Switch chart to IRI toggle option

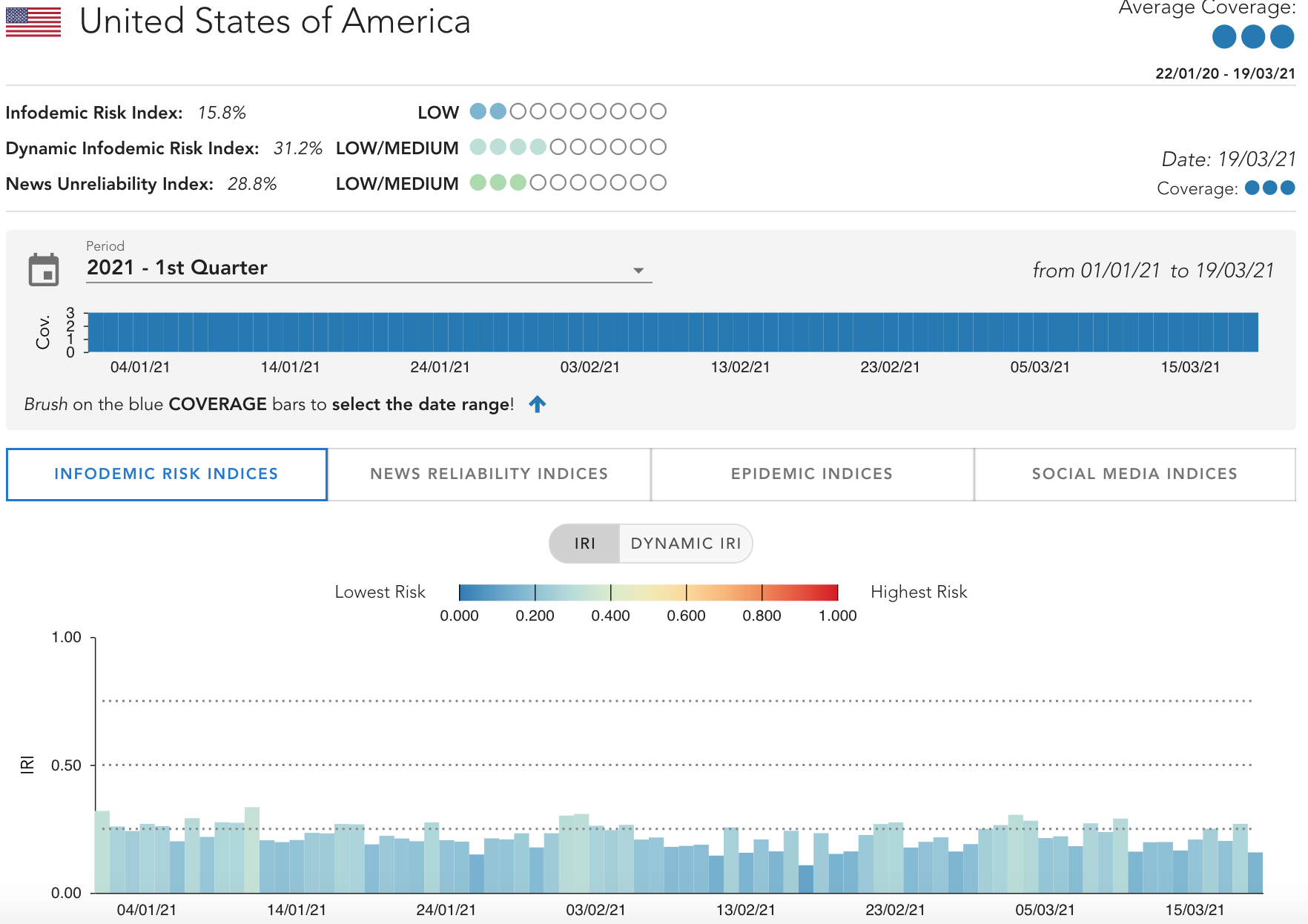pyautogui.click(x=584, y=544)
